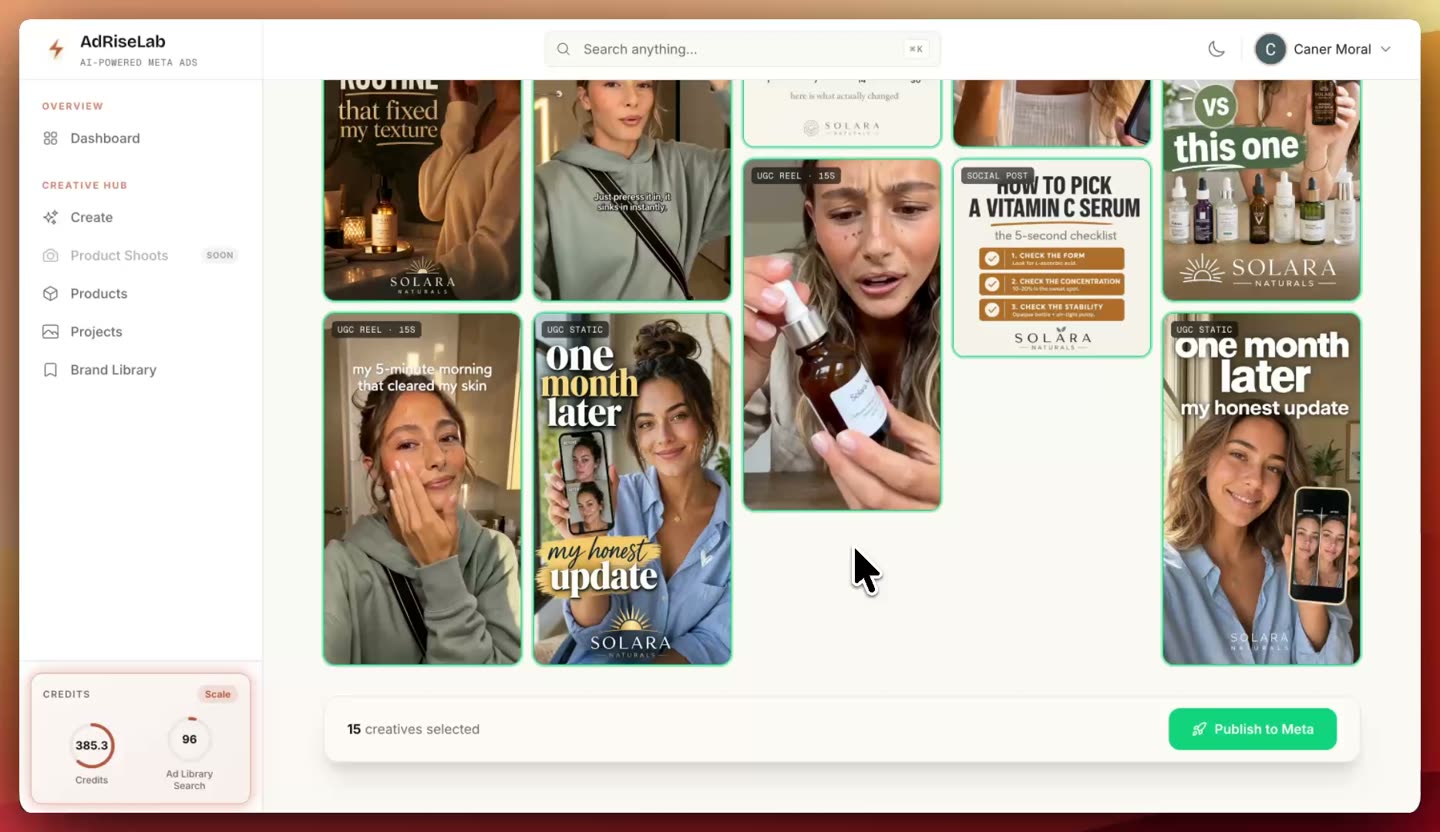The width and height of the screenshot is (1440, 832).
Task: Click the chevron next to Caner Moral
Action: coord(1386,49)
